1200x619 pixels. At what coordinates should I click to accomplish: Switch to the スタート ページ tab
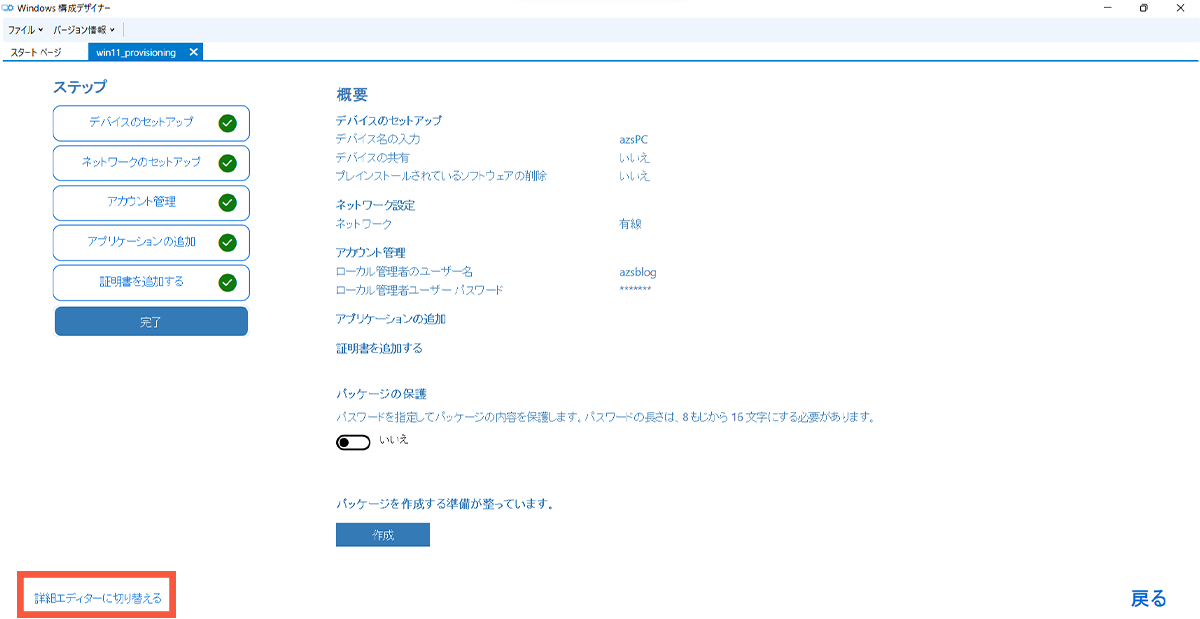point(38,51)
